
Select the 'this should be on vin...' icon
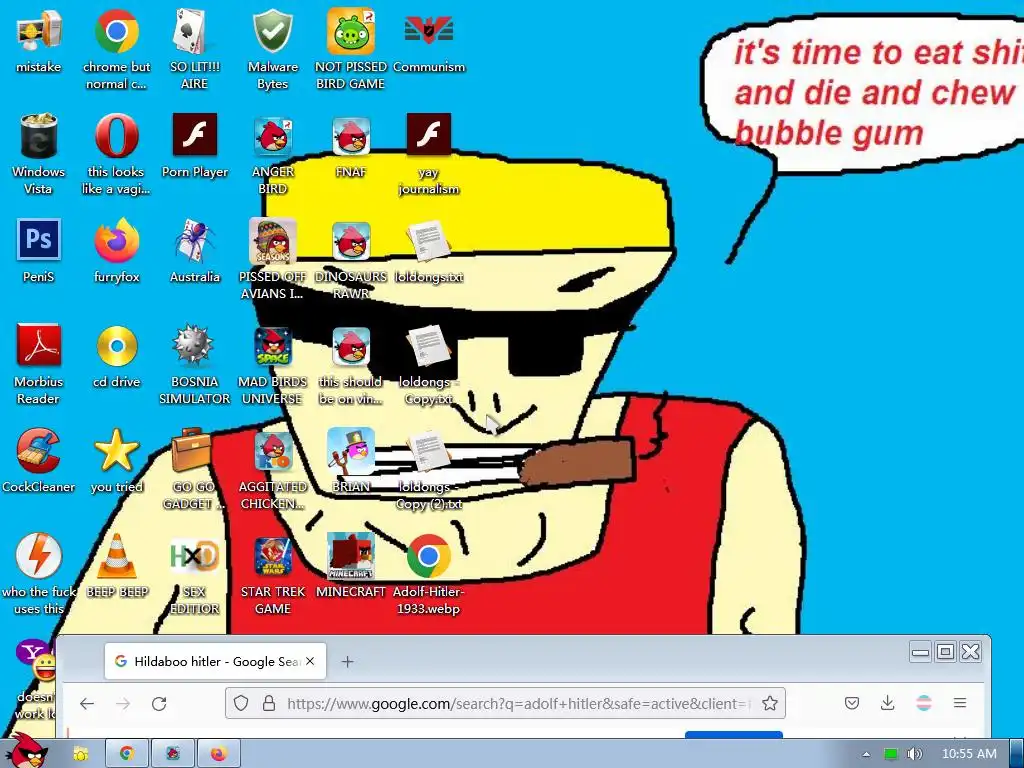coord(351,345)
